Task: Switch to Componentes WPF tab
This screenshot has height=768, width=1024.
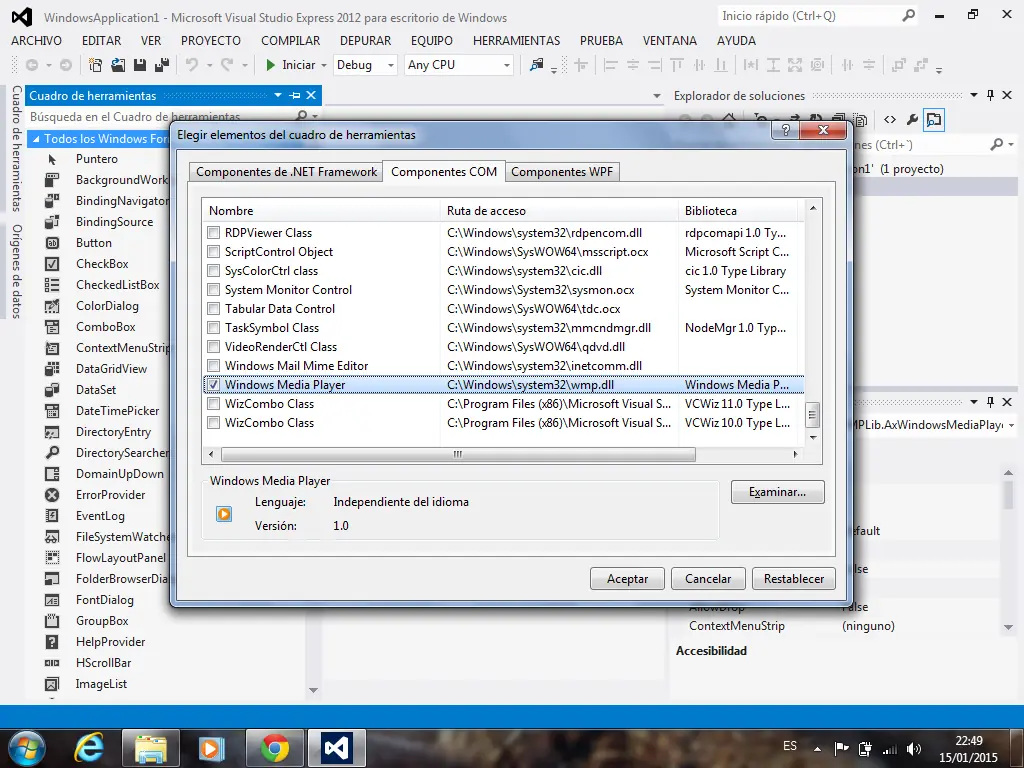Action: coord(562,172)
